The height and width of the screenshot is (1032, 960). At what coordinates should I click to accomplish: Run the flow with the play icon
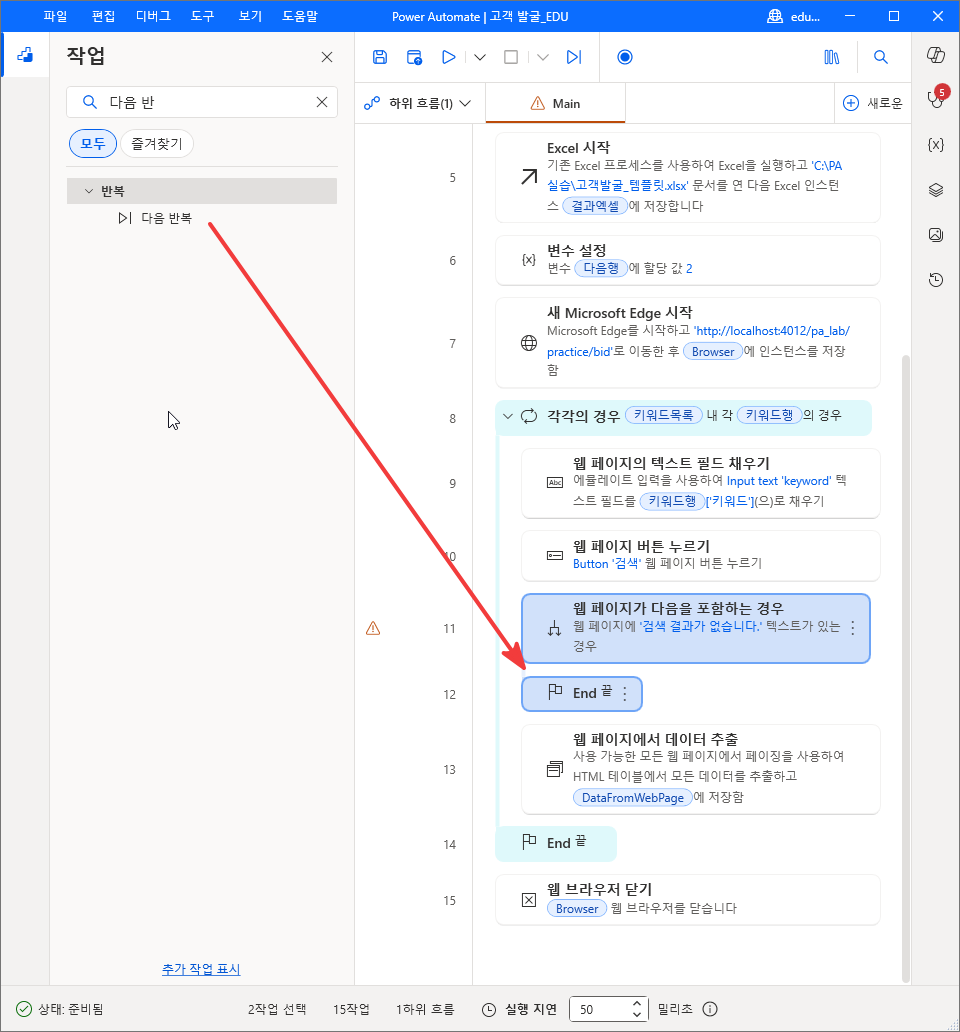coord(449,57)
